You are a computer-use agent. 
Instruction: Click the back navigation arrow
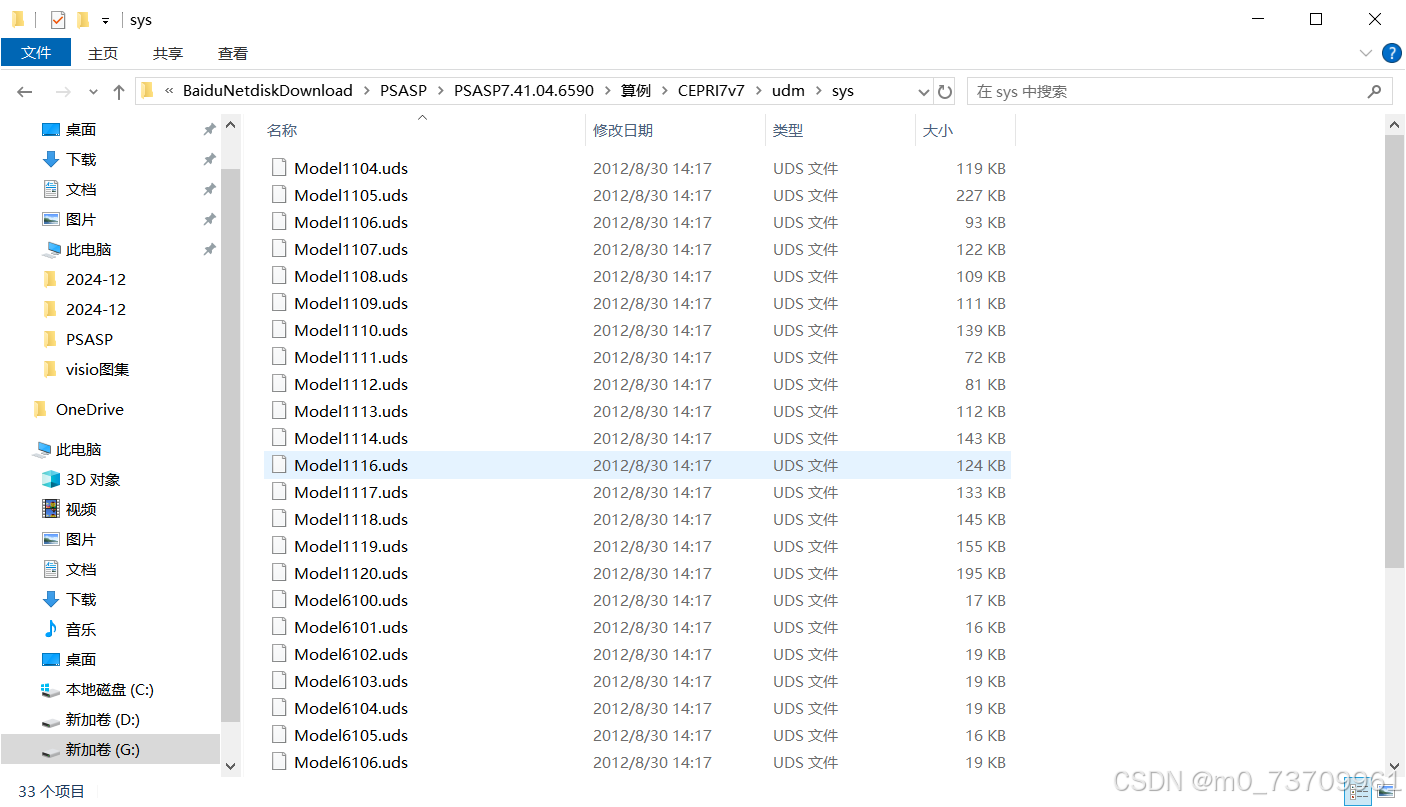pyautogui.click(x=24, y=90)
